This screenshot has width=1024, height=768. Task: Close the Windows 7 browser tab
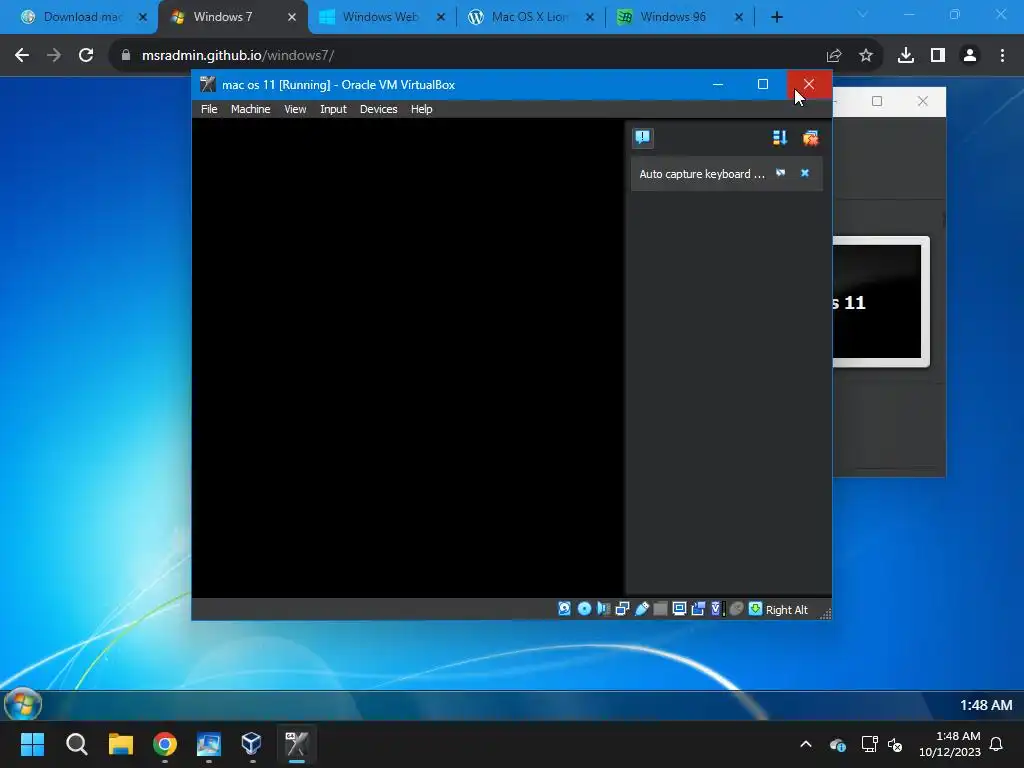(x=292, y=17)
